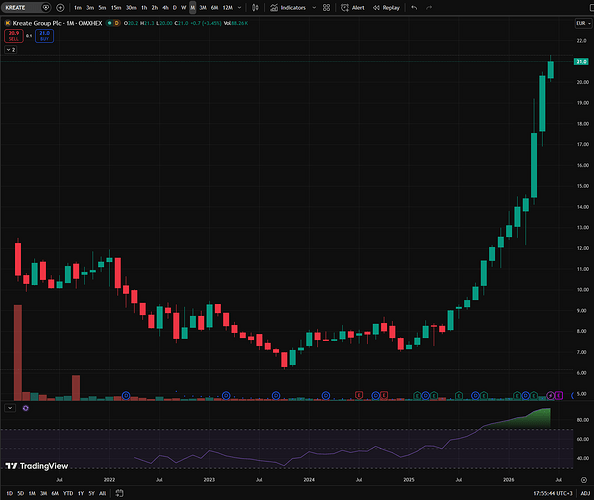Image resolution: width=594 pixels, height=500 pixels.
Task: Click the red 20.9 SELL button
Action: (14, 36)
